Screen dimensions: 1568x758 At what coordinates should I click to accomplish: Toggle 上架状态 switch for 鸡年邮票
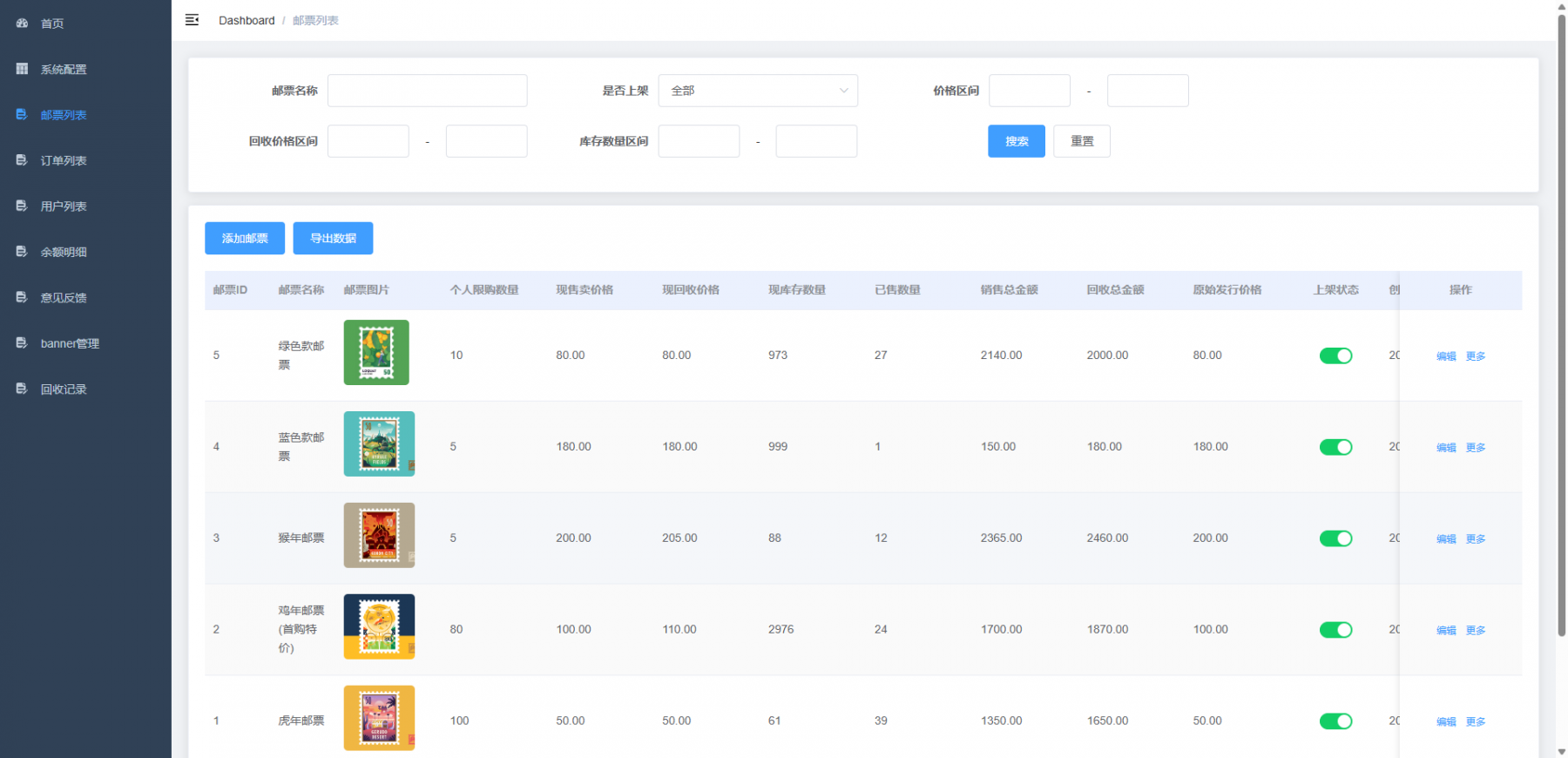[x=1335, y=630]
